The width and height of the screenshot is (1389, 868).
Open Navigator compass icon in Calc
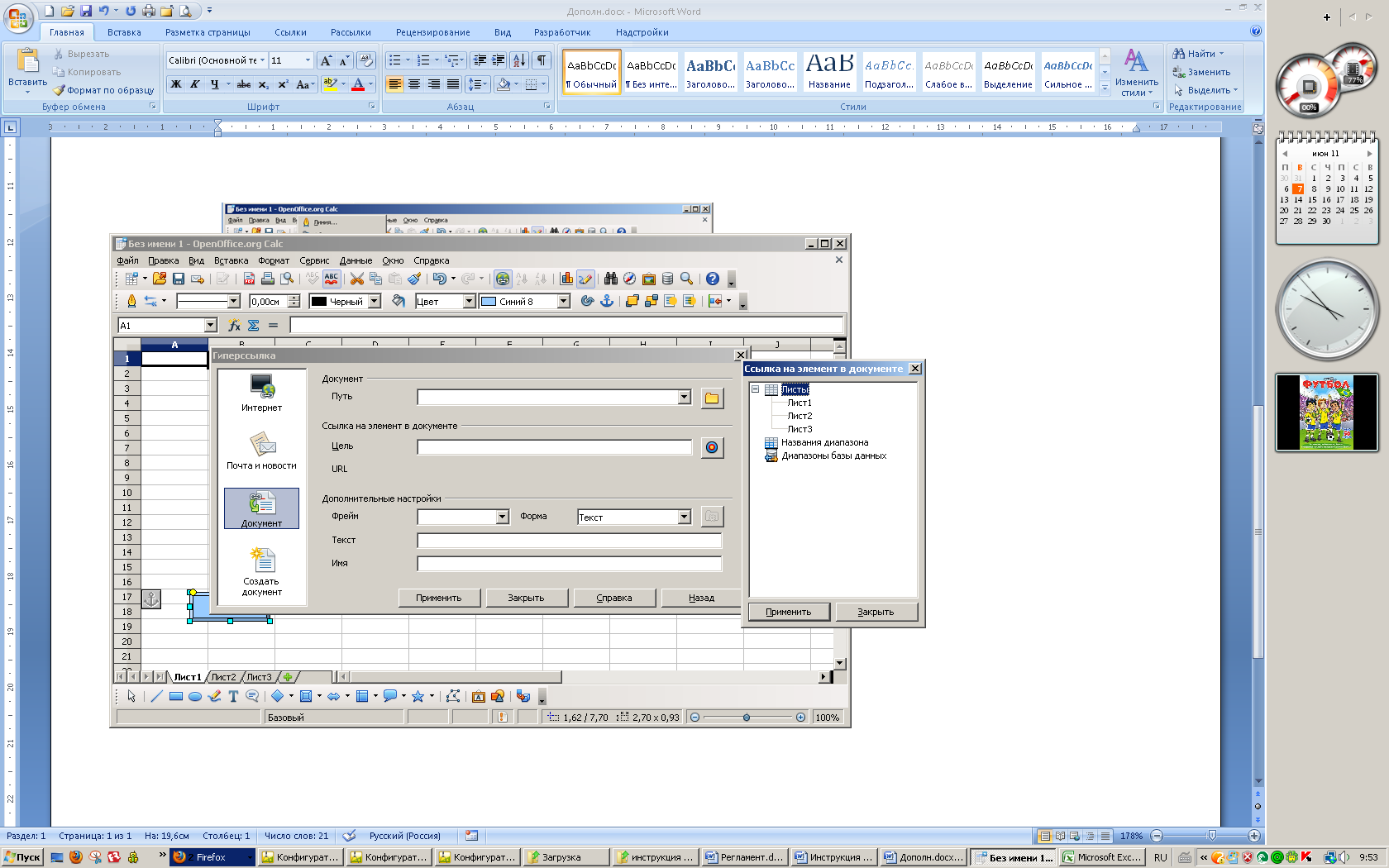coord(629,279)
